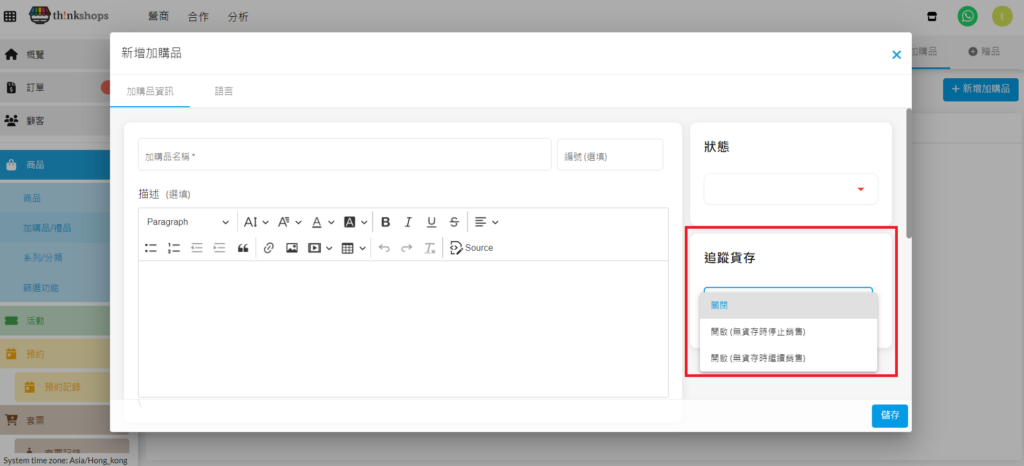
Task: Toggle italic formatting in description editor
Action: click(x=408, y=222)
